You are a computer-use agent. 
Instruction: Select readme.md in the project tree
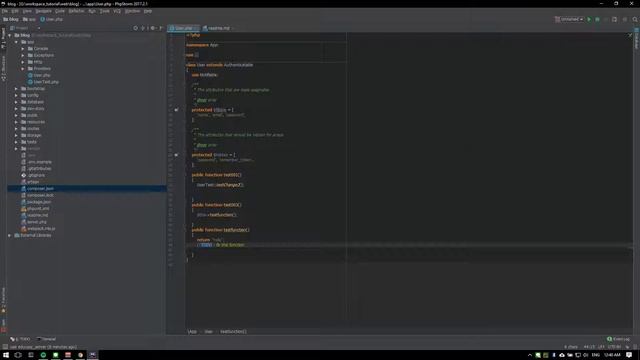point(34,215)
